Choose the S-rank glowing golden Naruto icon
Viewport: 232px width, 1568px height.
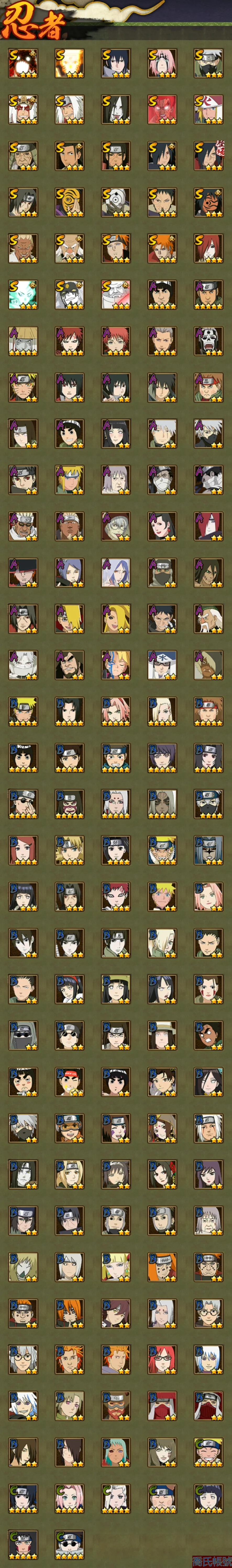[69, 63]
